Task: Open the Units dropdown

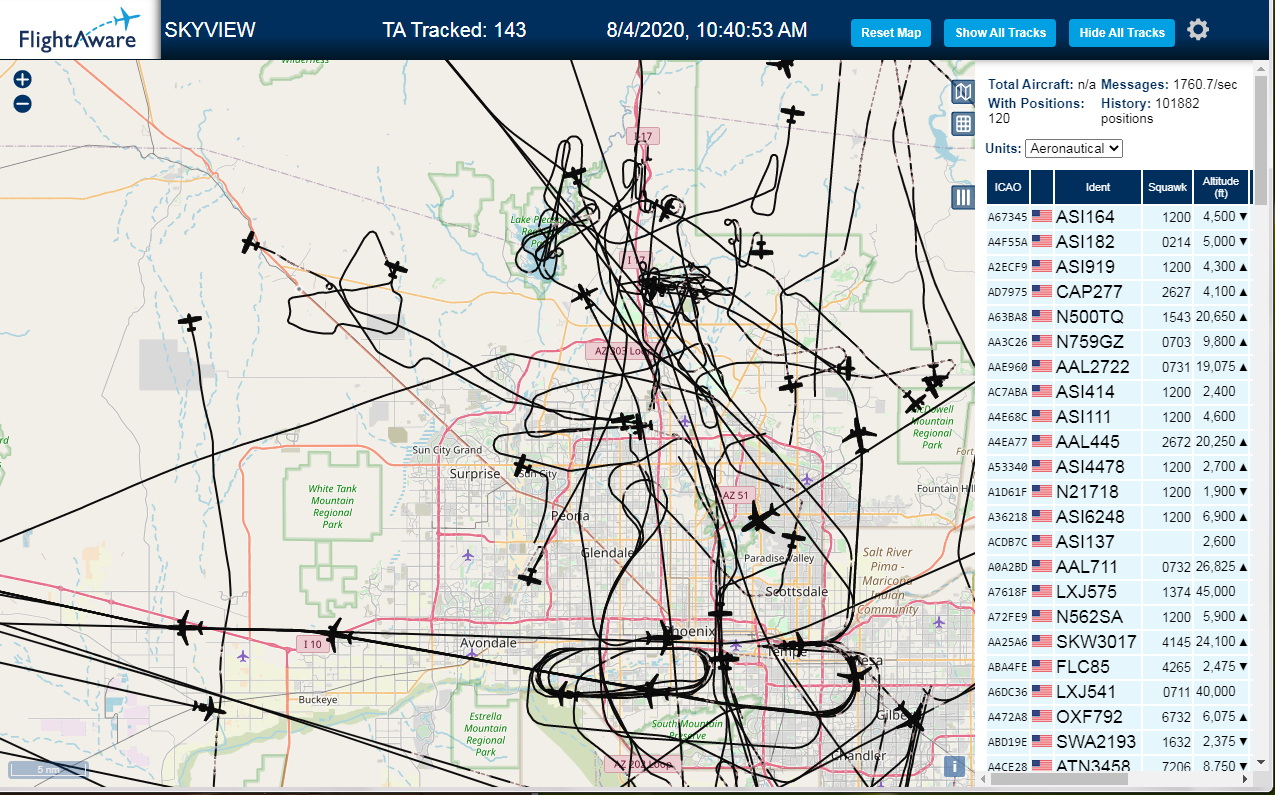Action: [x=1074, y=148]
